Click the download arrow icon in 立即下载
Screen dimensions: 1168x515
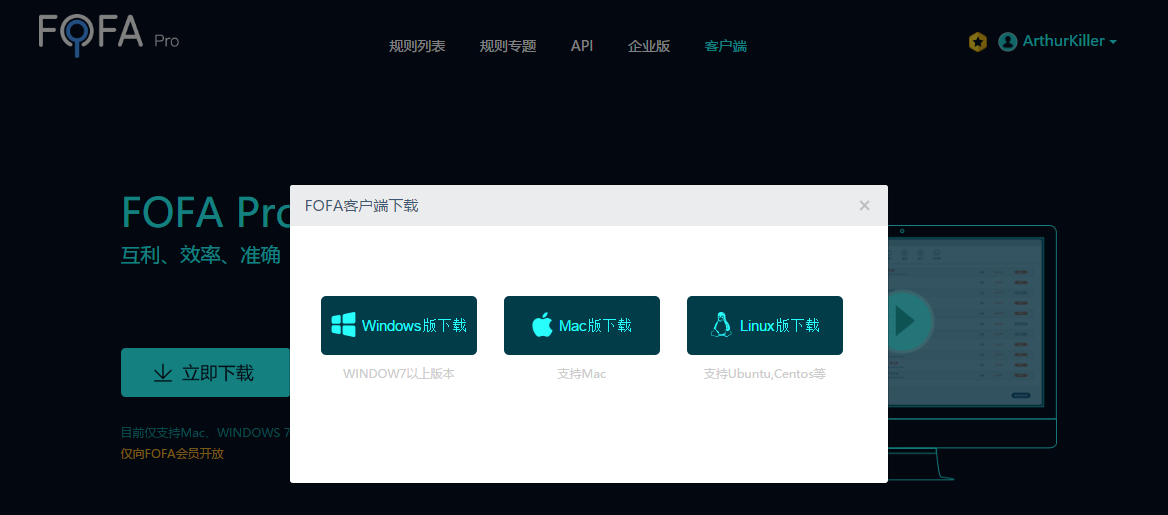(x=162, y=373)
